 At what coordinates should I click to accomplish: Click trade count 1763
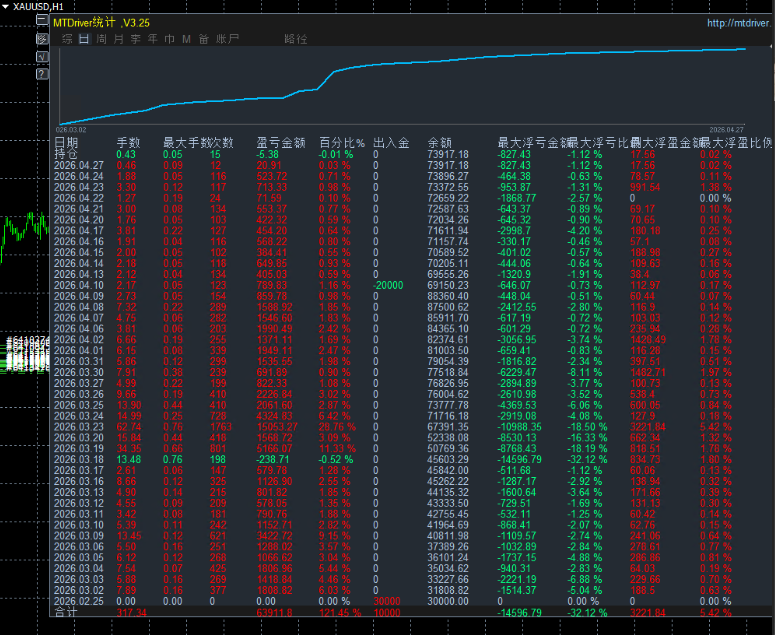click(220, 426)
